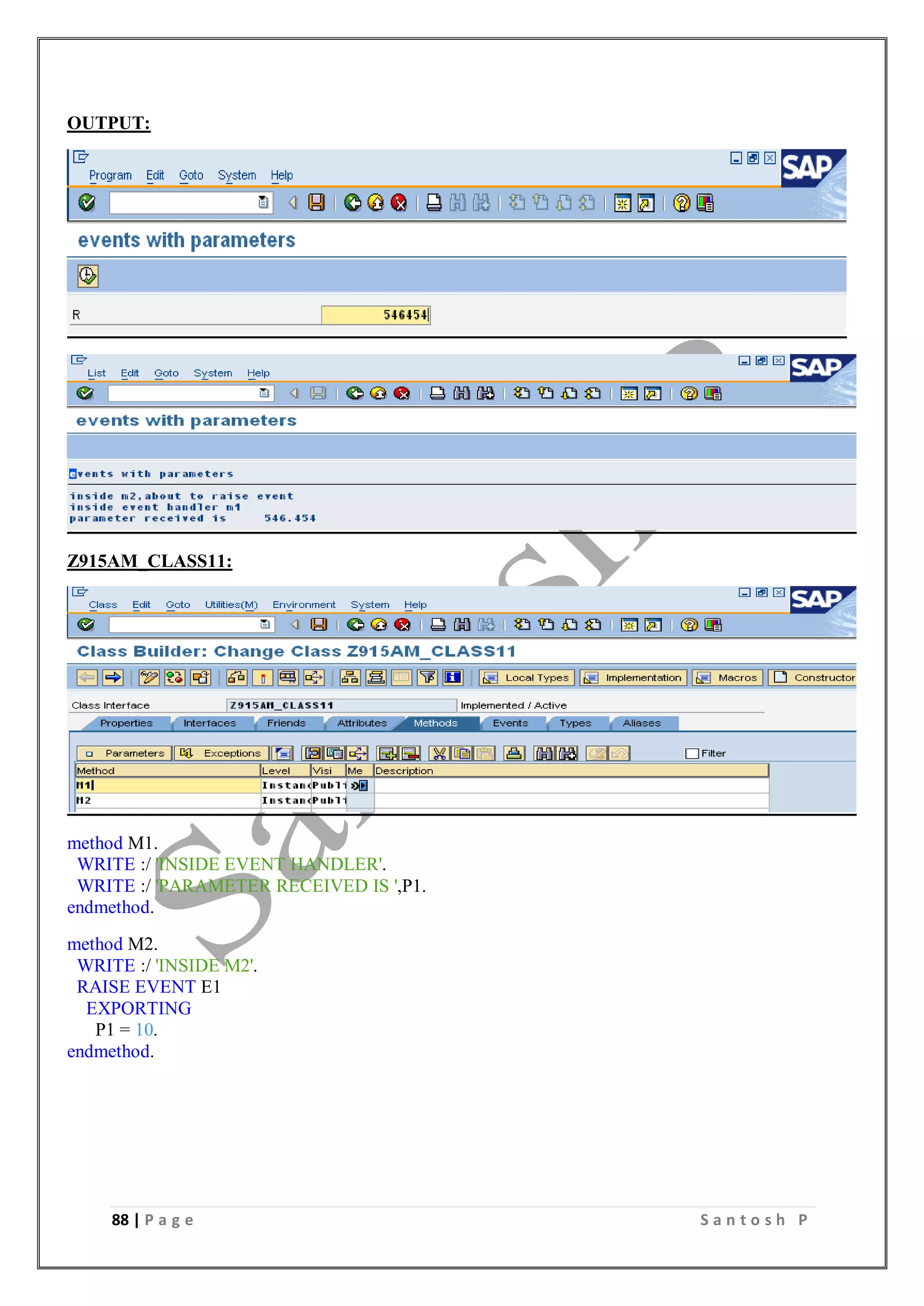The width and height of the screenshot is (924, 1306).
Task: Collapse command field arrow in selection screen window
Action: tap(293, 203)
